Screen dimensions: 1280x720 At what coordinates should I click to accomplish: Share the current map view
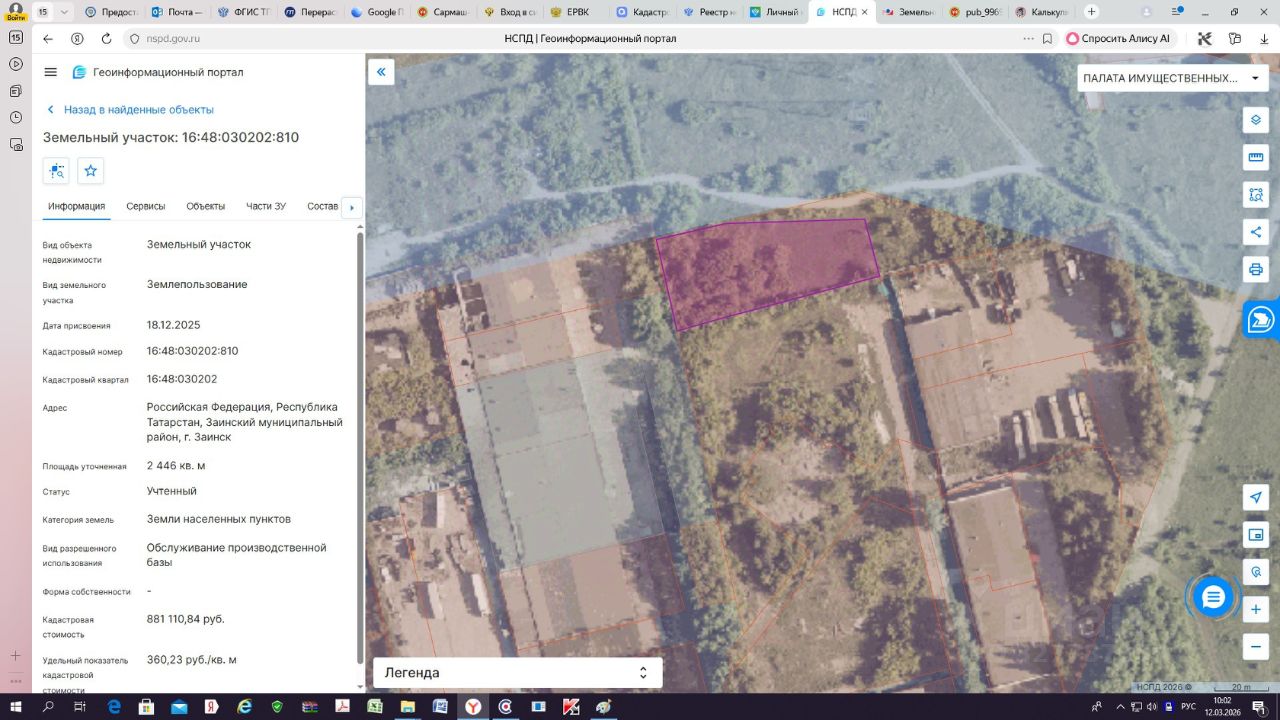tap(1256, 232)
